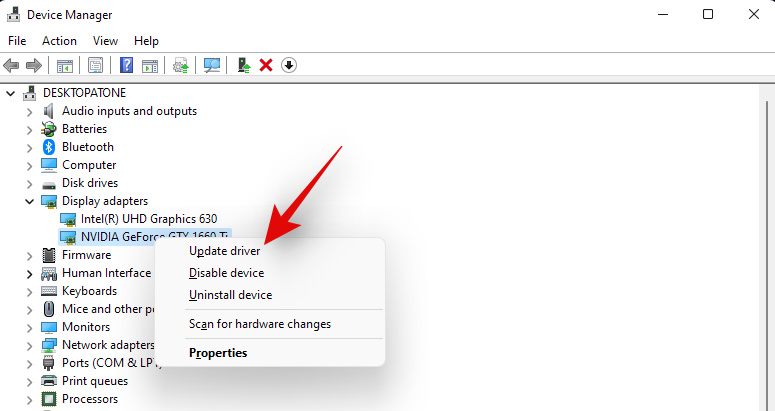Click the Firmware chip icon
Screen dimensions: 775x411
pos(48,255)
